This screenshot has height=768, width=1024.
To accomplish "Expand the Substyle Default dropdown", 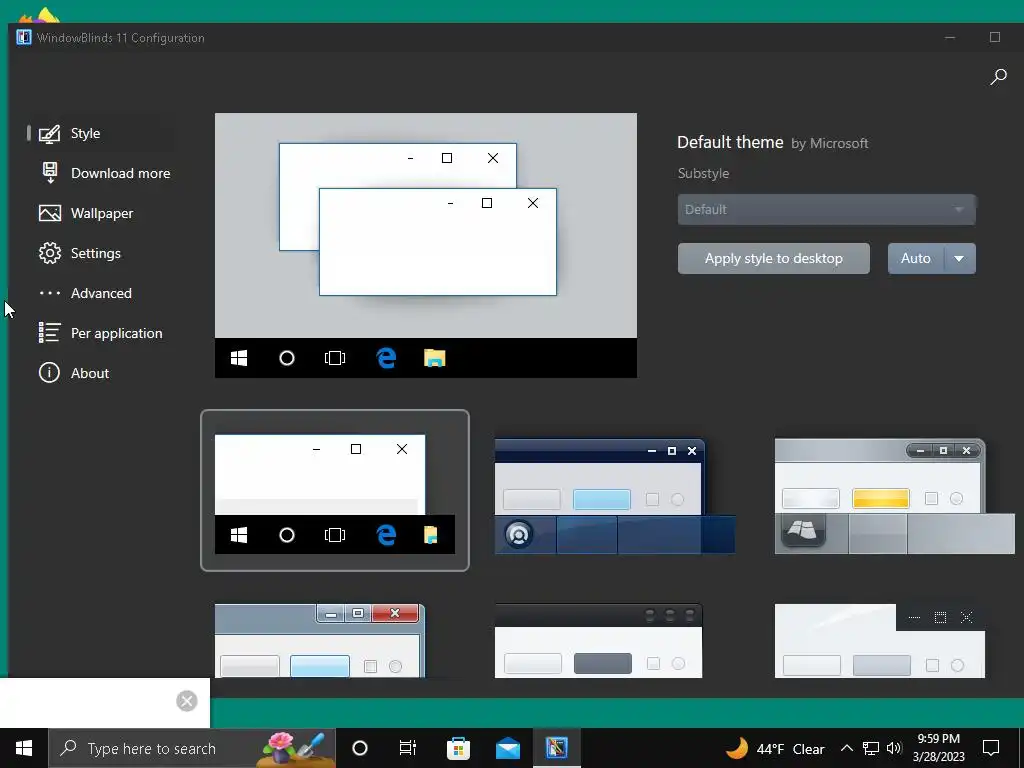I will (x=827, y=210).
